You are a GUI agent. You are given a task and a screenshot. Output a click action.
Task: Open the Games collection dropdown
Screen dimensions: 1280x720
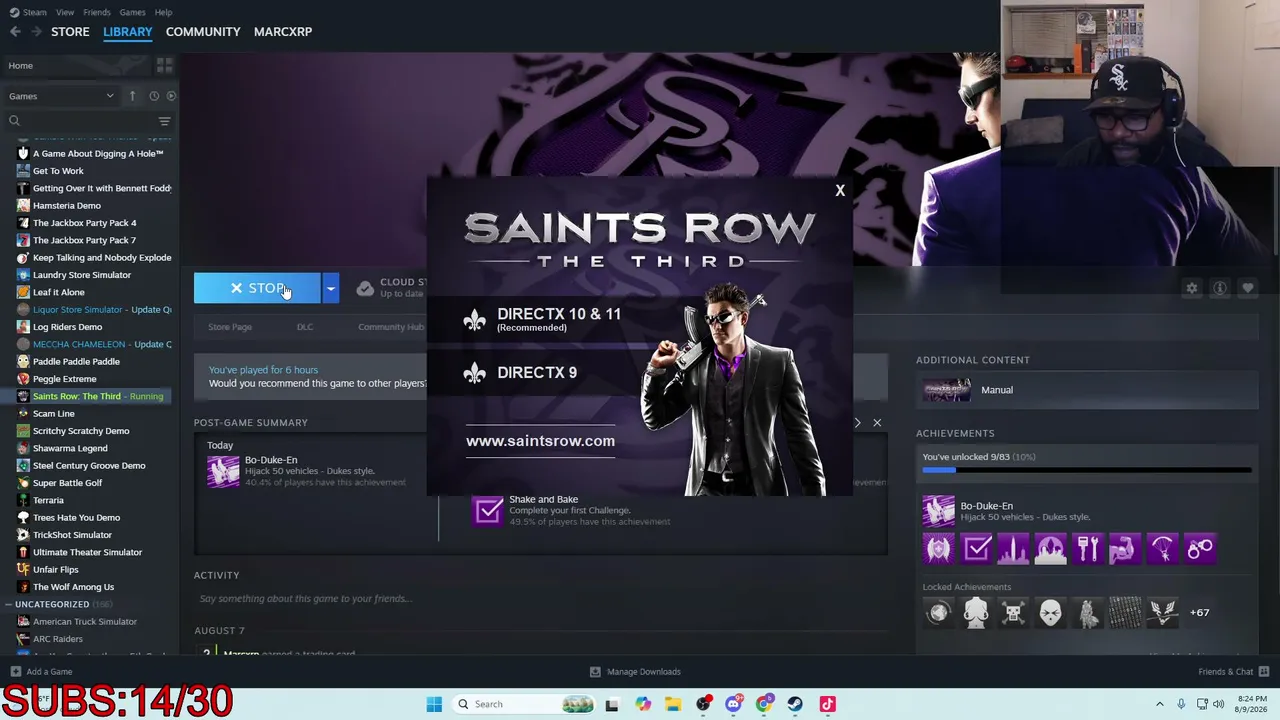(x=61, y=96)
